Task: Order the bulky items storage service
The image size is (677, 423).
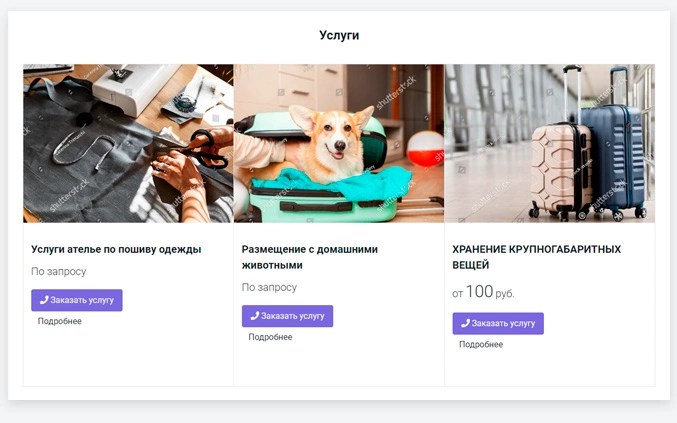Action: (498, 323)
